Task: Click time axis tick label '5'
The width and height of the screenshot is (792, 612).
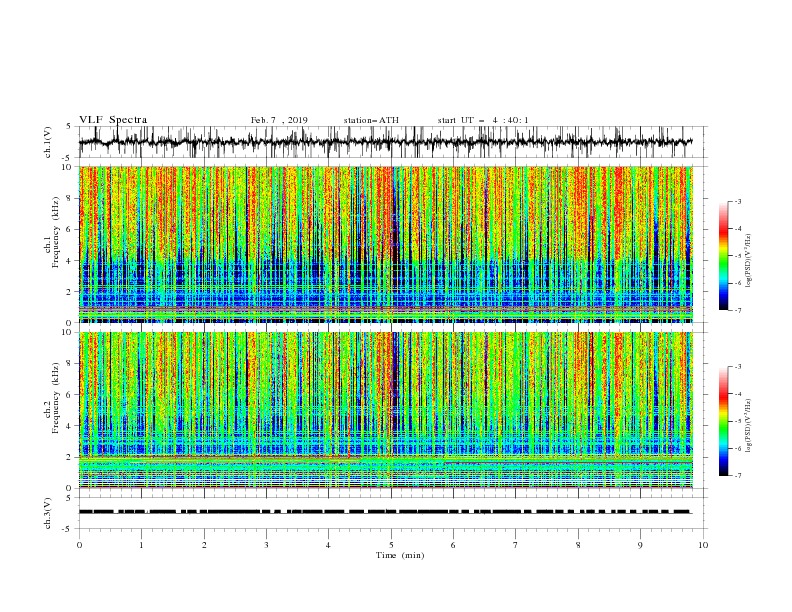Action: pos(391,545)
